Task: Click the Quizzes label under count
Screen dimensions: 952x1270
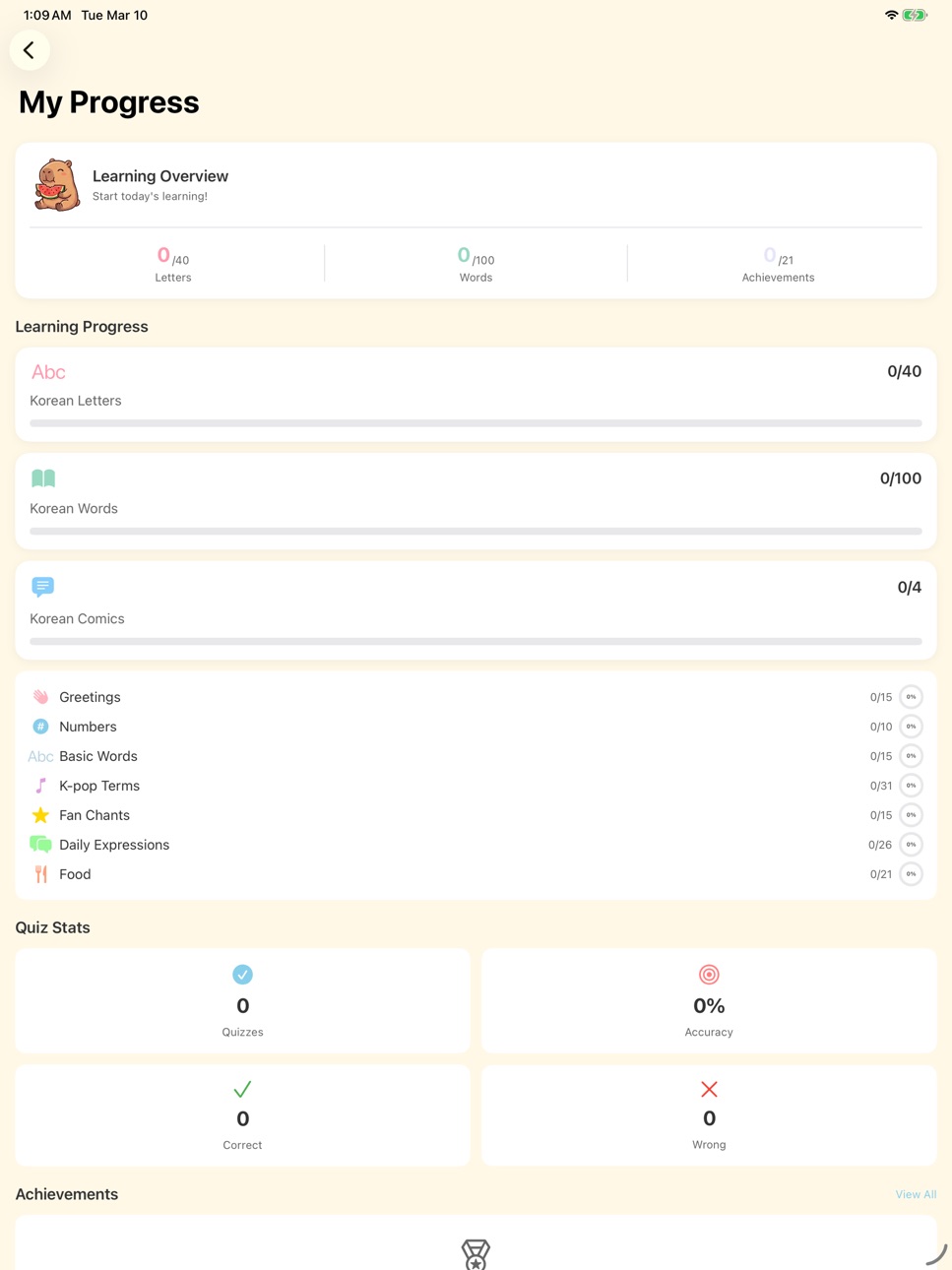Action: click(x=242, y=1033)
